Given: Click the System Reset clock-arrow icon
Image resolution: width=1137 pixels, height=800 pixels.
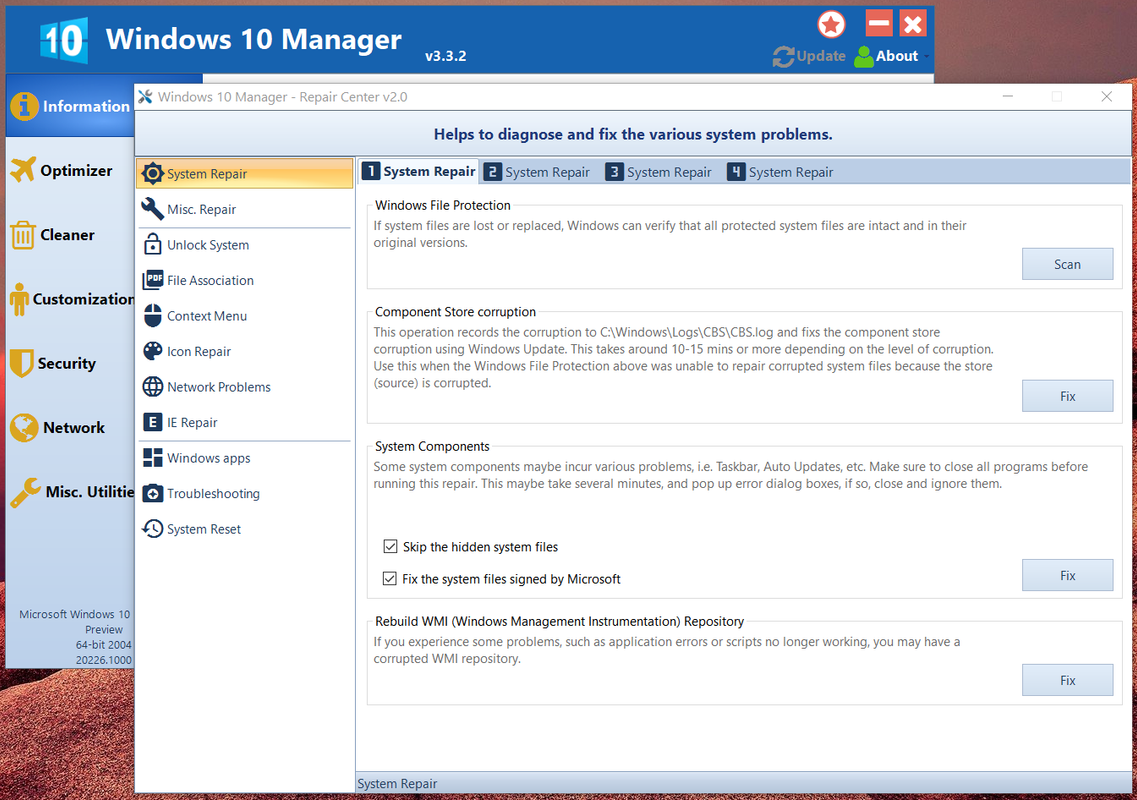Looking at the screenshot, I should (152, 529).
